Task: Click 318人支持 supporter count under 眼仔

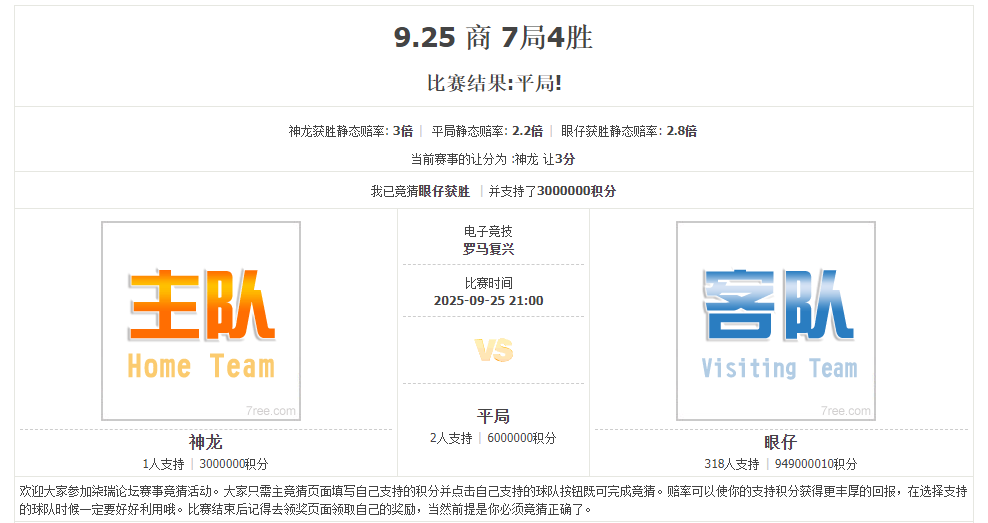Action: pos(731,464)
